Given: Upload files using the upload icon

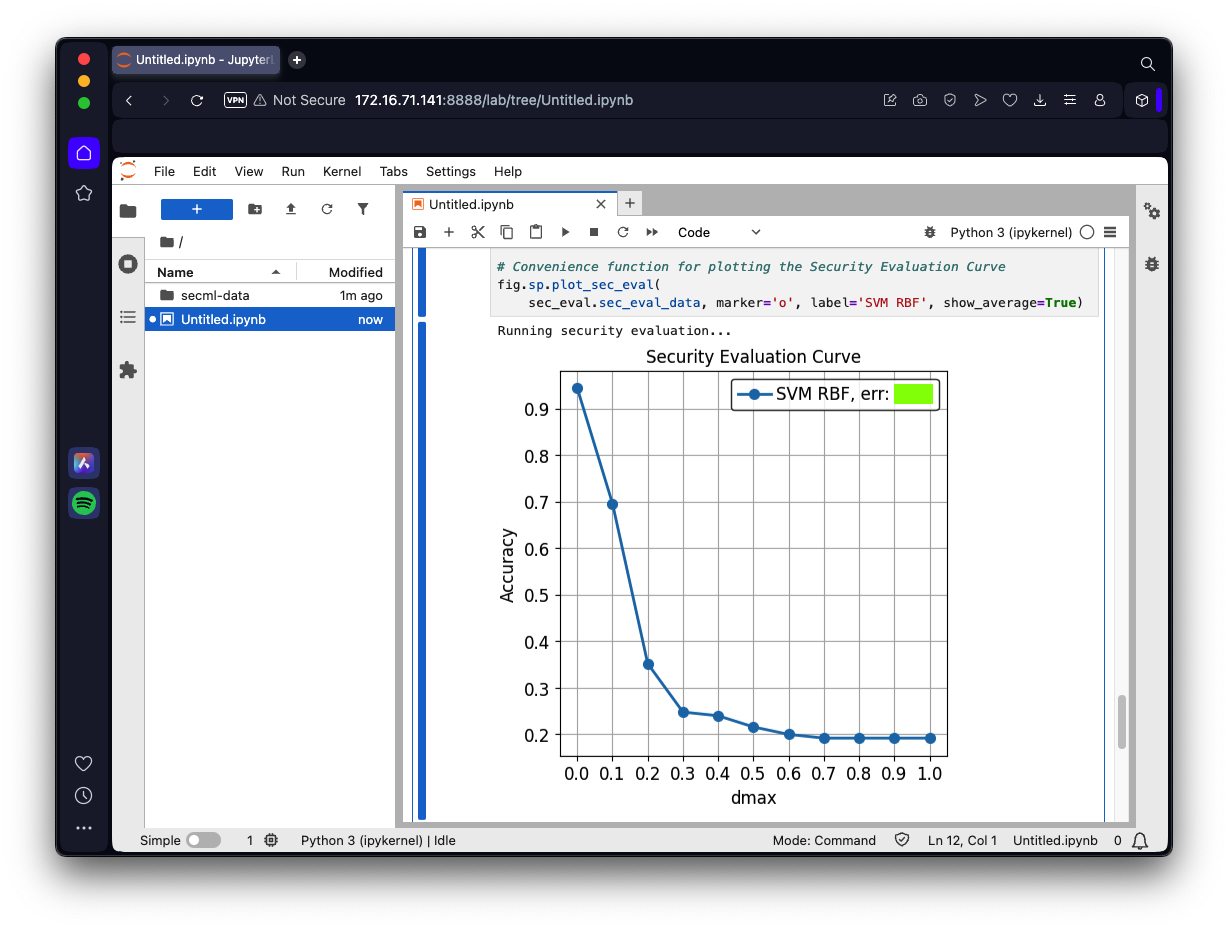Looking at the screenshot, I should pyautogui.click(x=291, y=209).
